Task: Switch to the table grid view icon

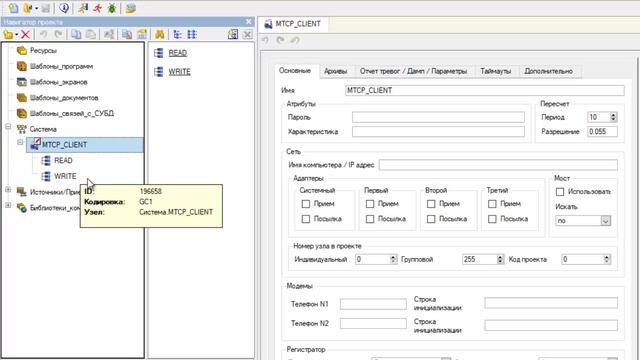Action: pos(192,35)
